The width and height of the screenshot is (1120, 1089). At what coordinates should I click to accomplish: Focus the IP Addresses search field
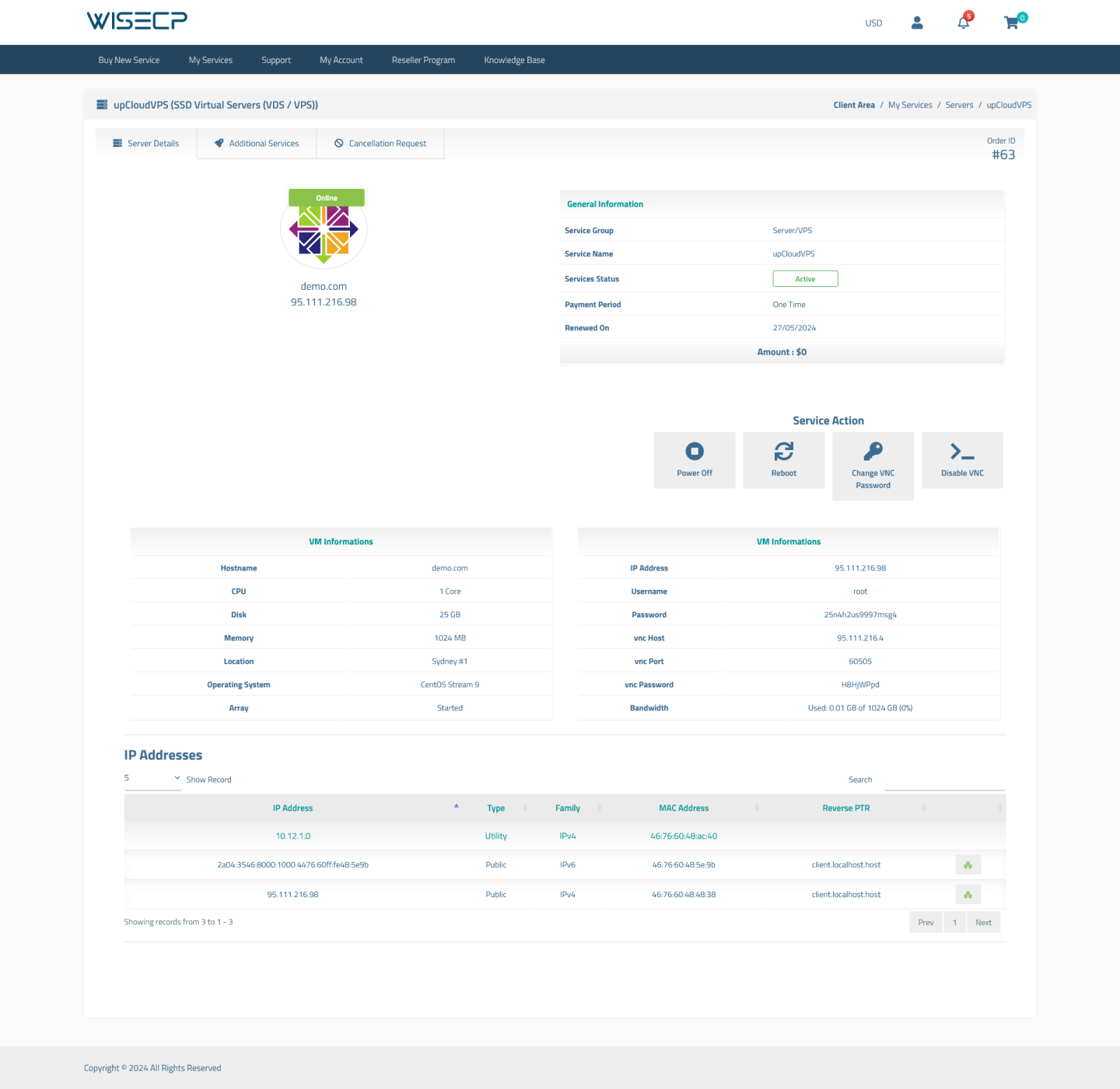click(944, 780)
